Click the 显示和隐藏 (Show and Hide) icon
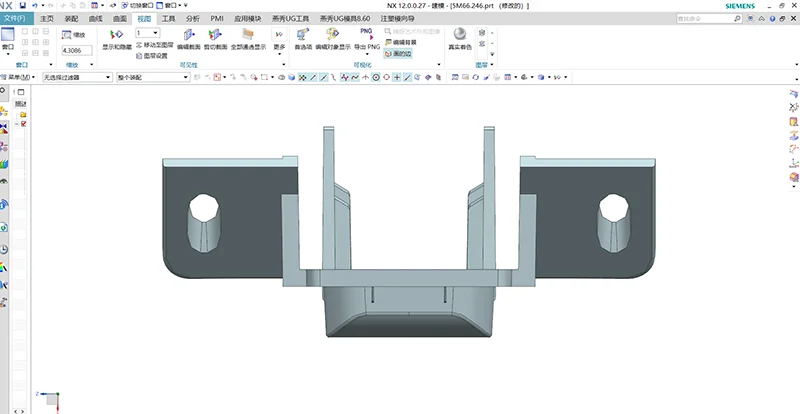Image resolution: width=800 pixels, height=414 pixels. pyautogui.click(x=116, y=36)
